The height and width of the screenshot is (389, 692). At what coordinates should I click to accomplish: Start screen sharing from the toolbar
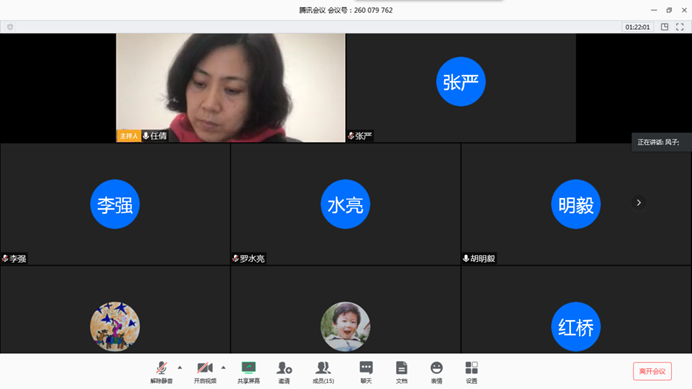(248, 372)
